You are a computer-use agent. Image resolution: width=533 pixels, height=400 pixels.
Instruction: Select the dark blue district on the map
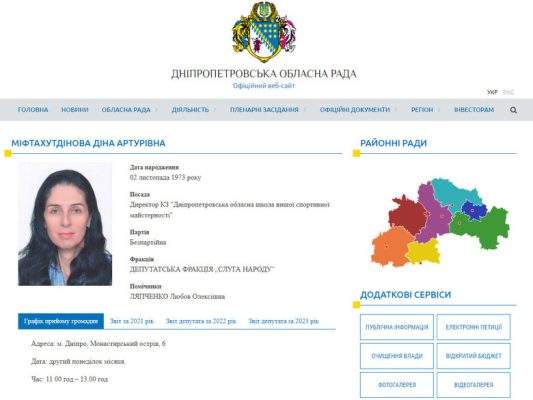pos(474,210)
